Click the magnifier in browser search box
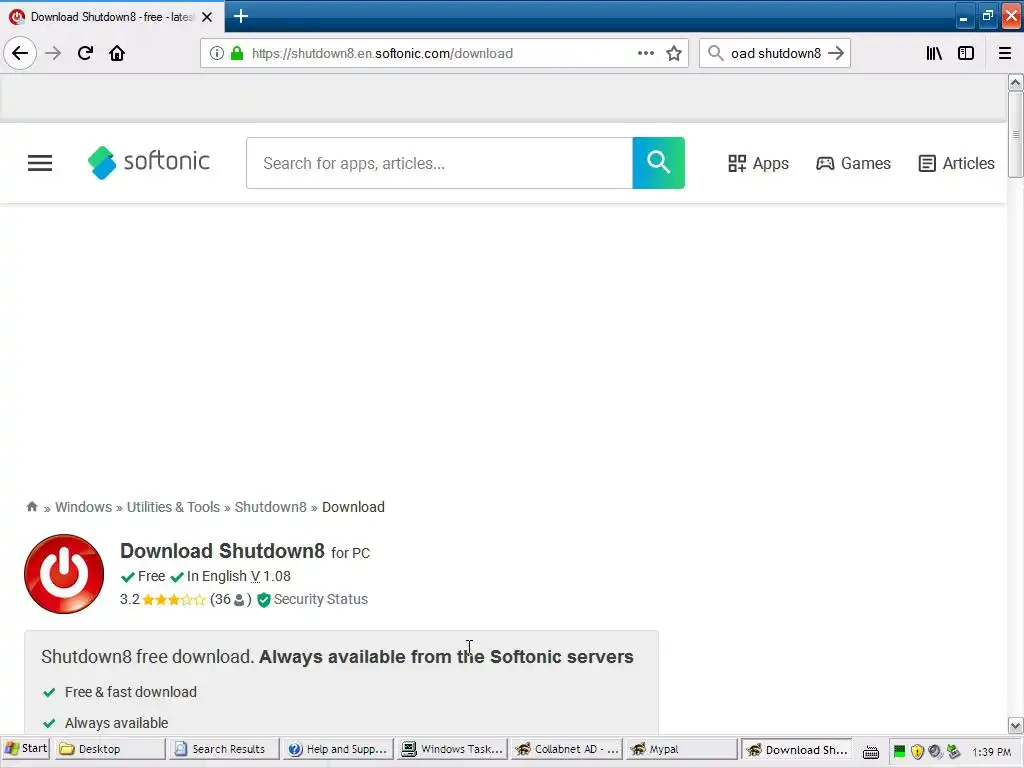Viewport: 1024px width, 768px height. click(x=716, y=53)
